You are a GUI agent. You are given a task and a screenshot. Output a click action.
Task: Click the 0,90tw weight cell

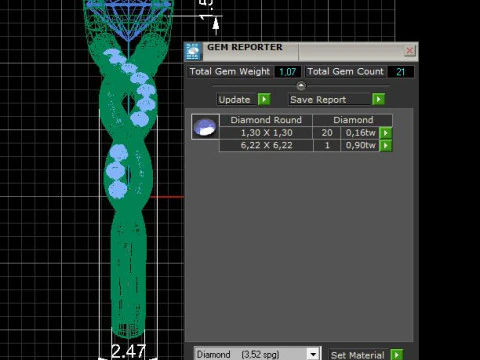[x=360, y=145]
